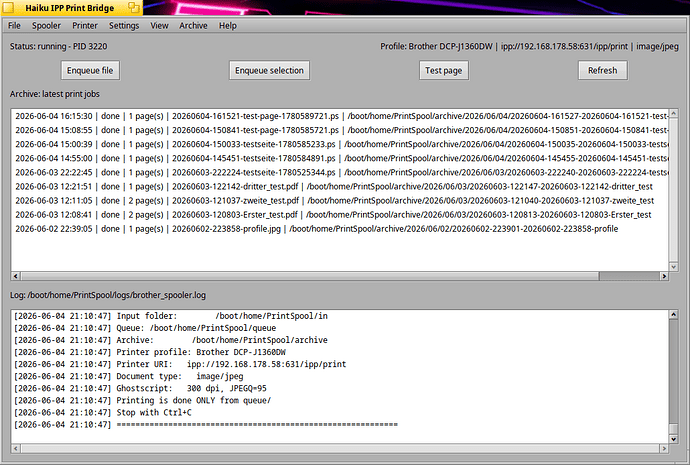Click the Haiku IPP Print Bridge title tab
Image resolution: width=690 pixels, height=465 pixels.
pyautogui.click(x=70, y=8)
